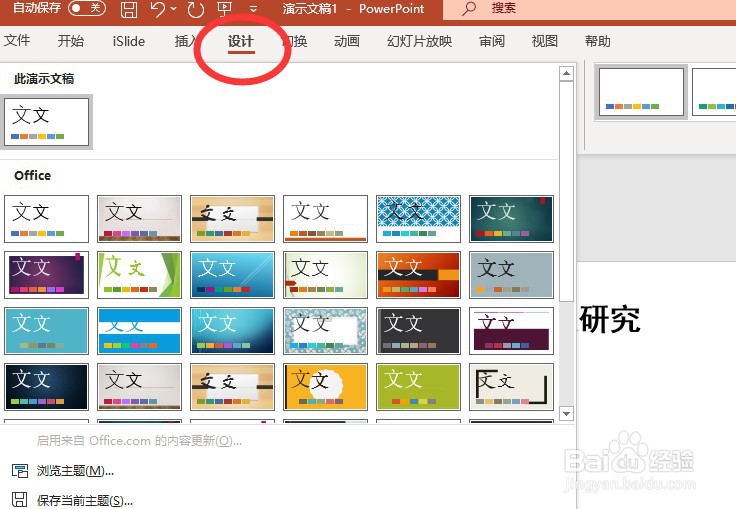
Task: Click the search magnifier icon
Action: pos(468,8)
